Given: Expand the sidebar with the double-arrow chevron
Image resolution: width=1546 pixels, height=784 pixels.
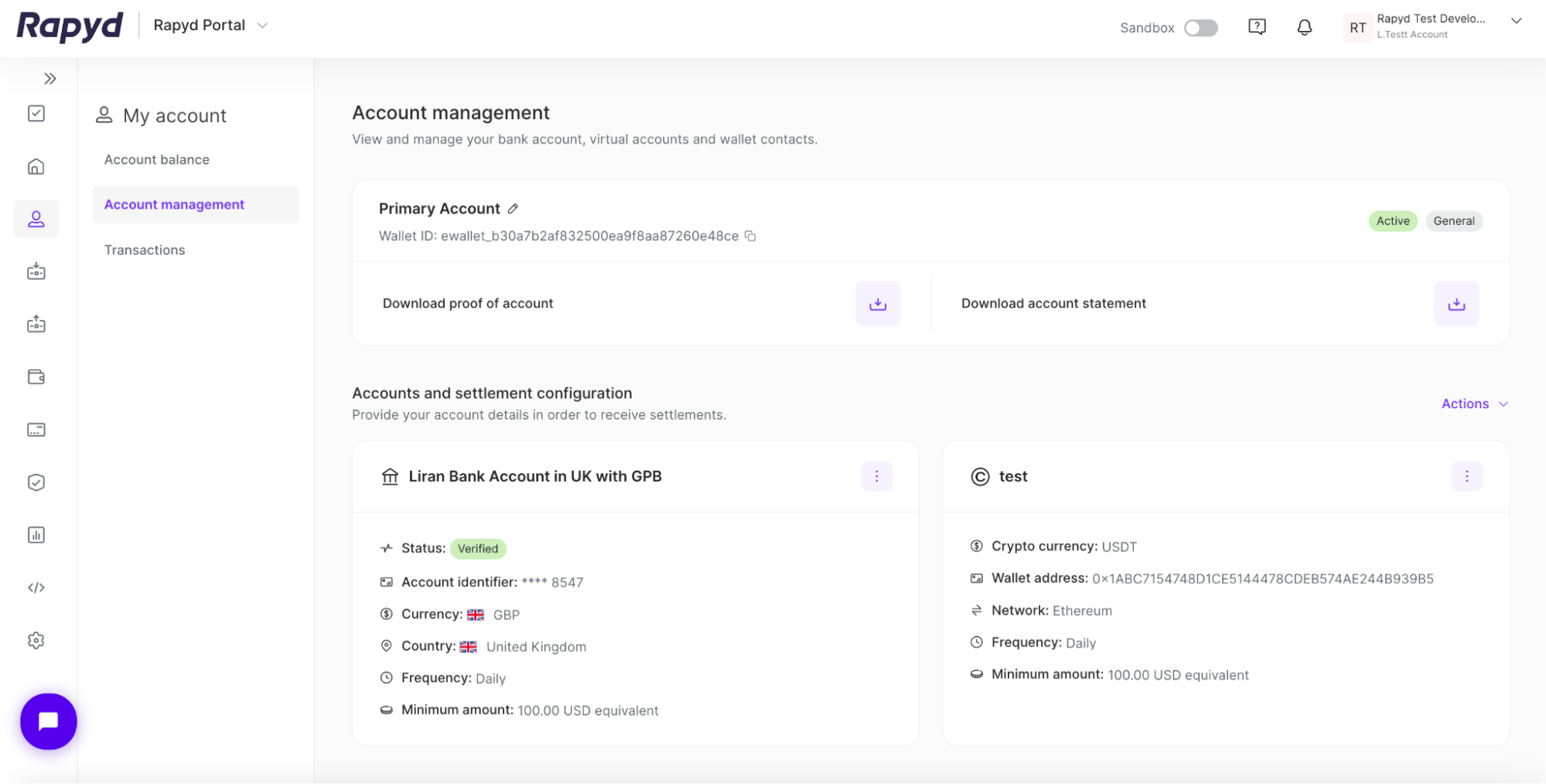Looking at the screenshot, I should (x=50, y=78).
